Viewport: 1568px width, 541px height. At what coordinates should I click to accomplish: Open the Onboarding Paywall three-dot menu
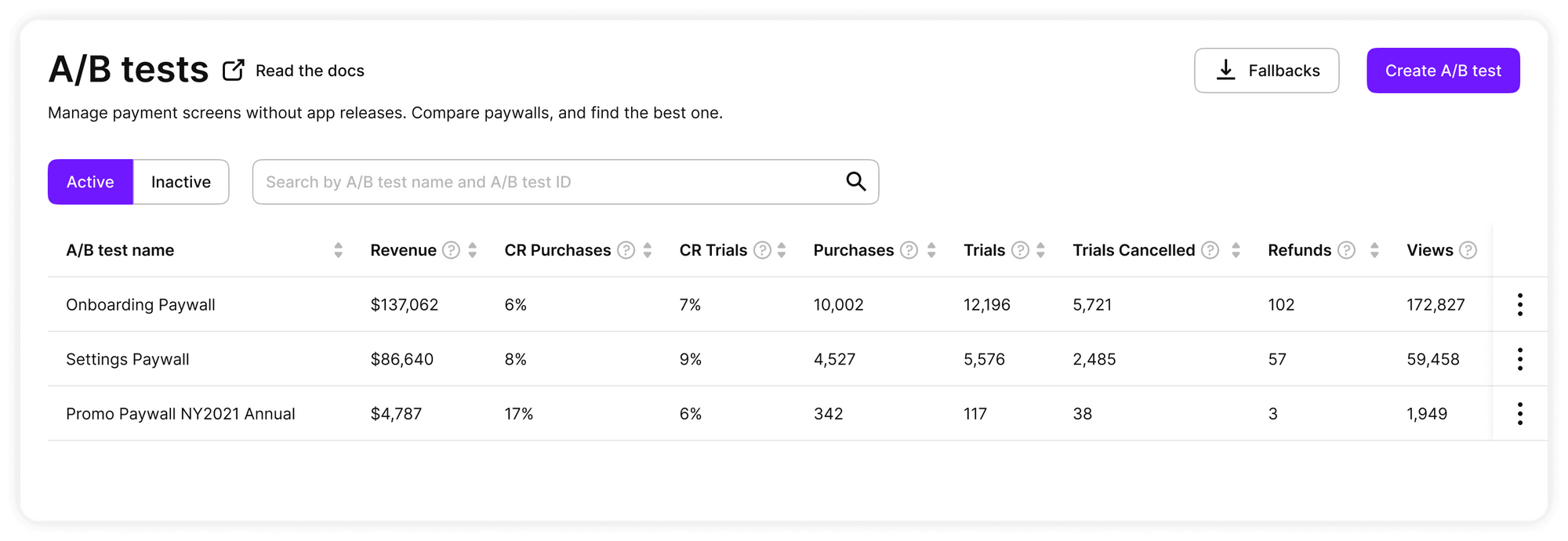point(1519,304)
